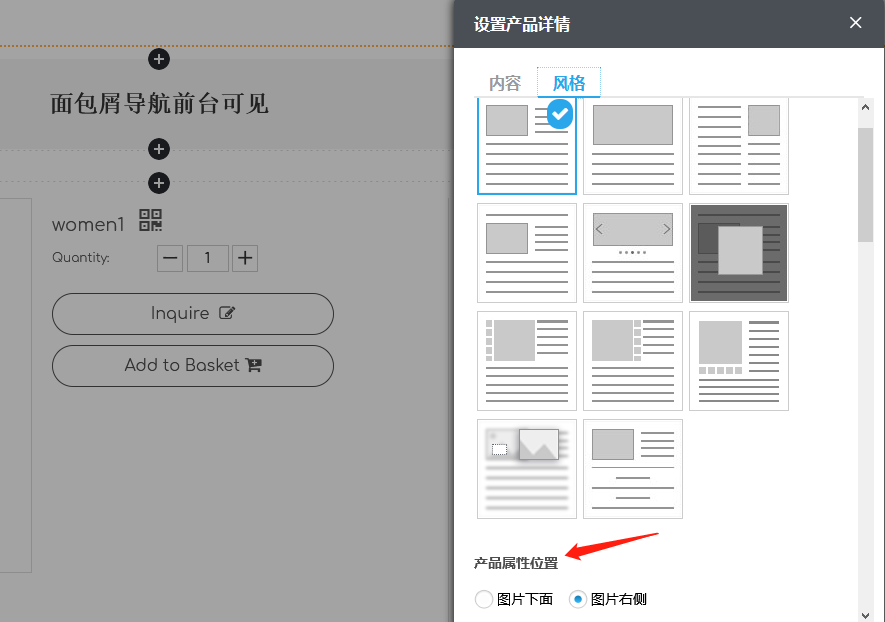
Task: Select the layout with large centered image and shadow
Action: click(526, 468)
